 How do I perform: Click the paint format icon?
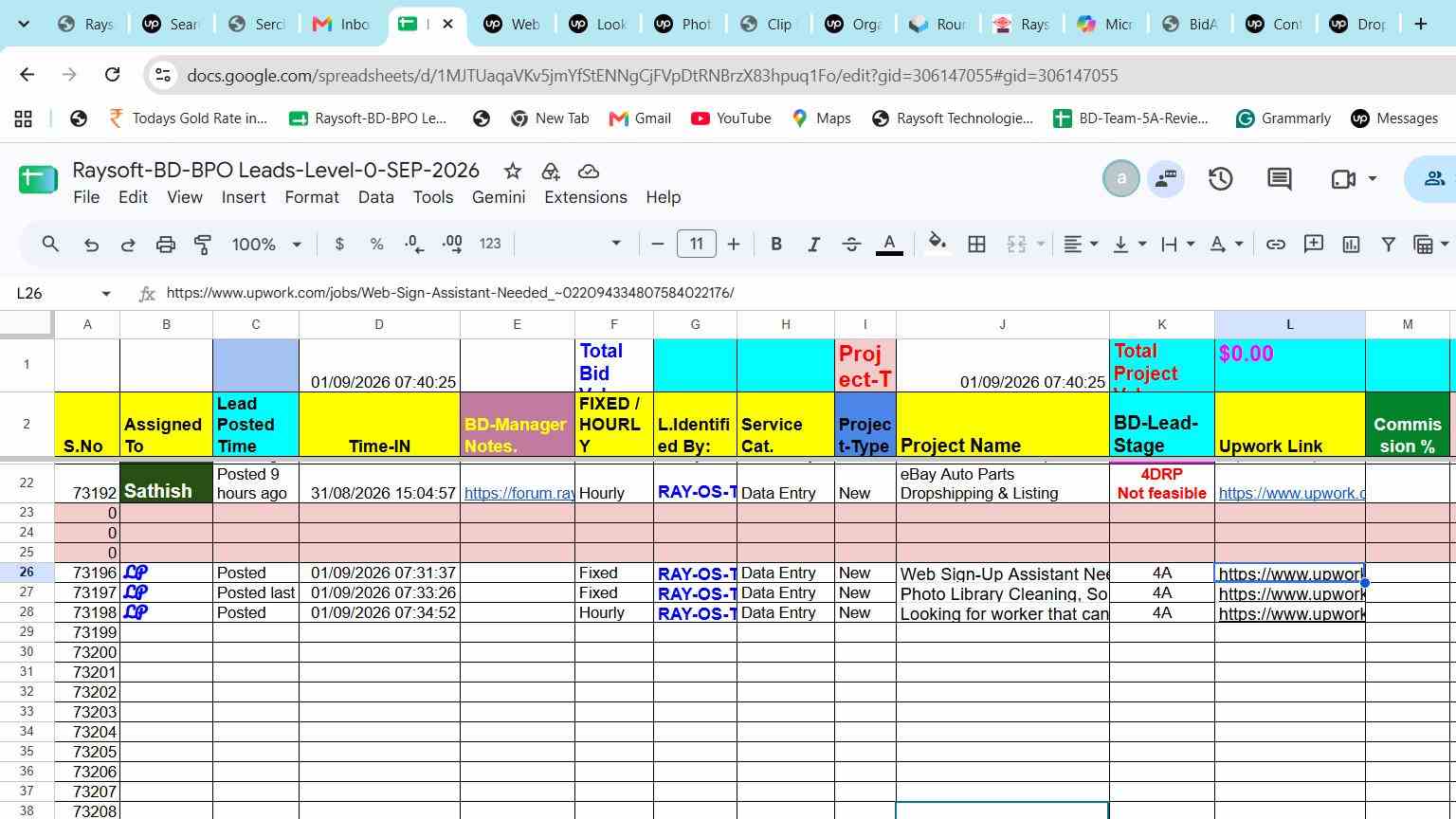click(x=203, y=245)
